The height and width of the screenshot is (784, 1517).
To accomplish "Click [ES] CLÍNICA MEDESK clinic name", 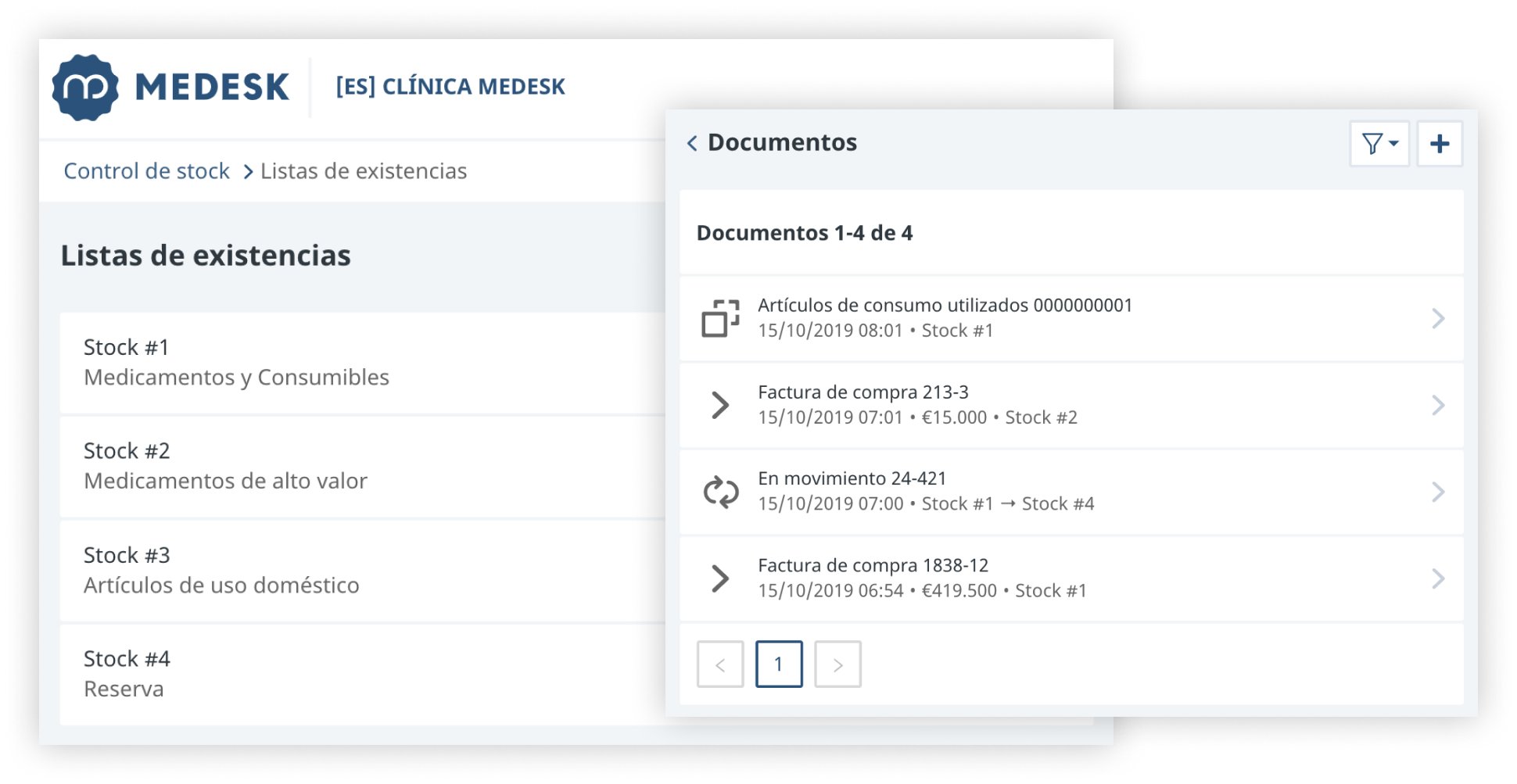I will [450, 87].
